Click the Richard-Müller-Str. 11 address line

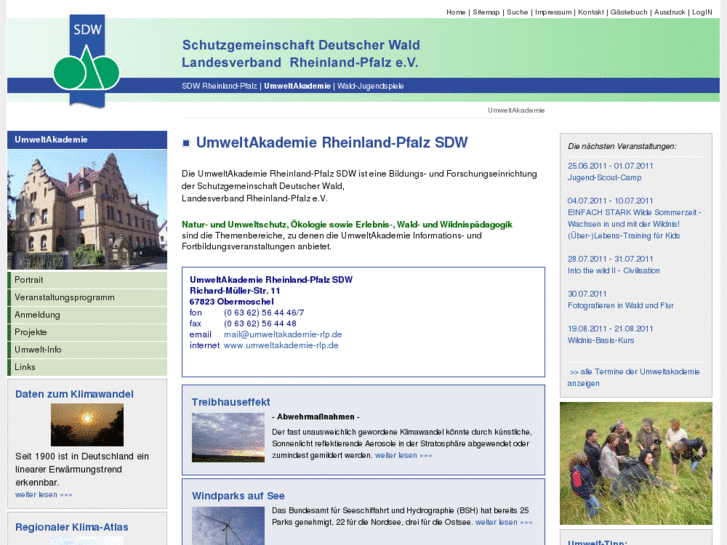pyautogui.click(x=235, y=291)
